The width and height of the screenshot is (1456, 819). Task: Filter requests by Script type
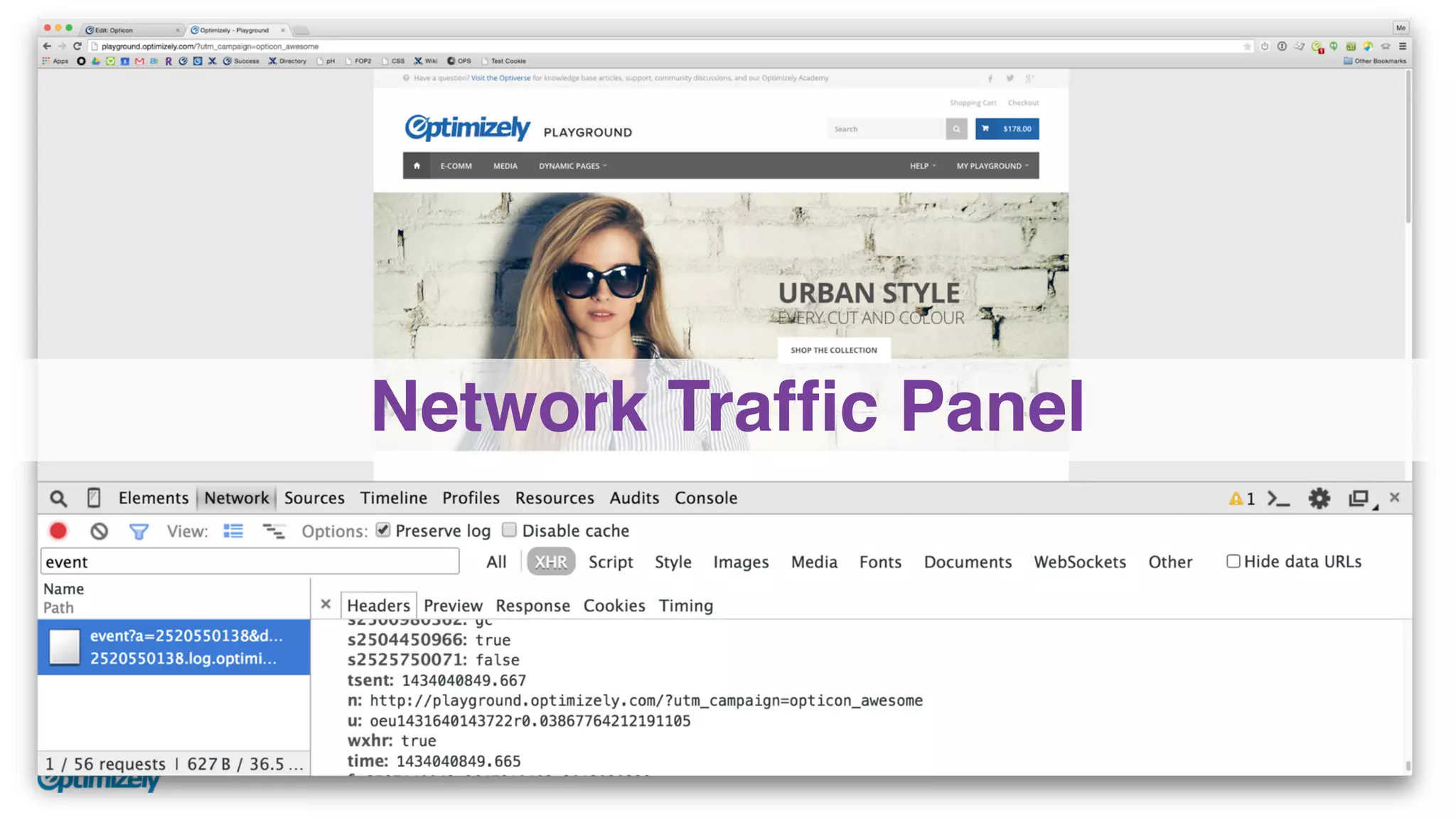[x=610, y=562]
